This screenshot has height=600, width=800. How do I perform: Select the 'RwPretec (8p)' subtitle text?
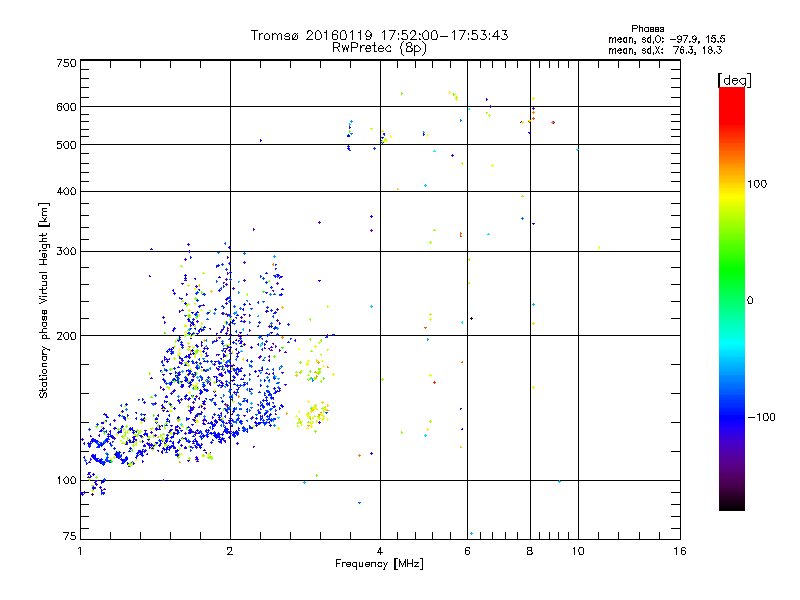point(379,48)
